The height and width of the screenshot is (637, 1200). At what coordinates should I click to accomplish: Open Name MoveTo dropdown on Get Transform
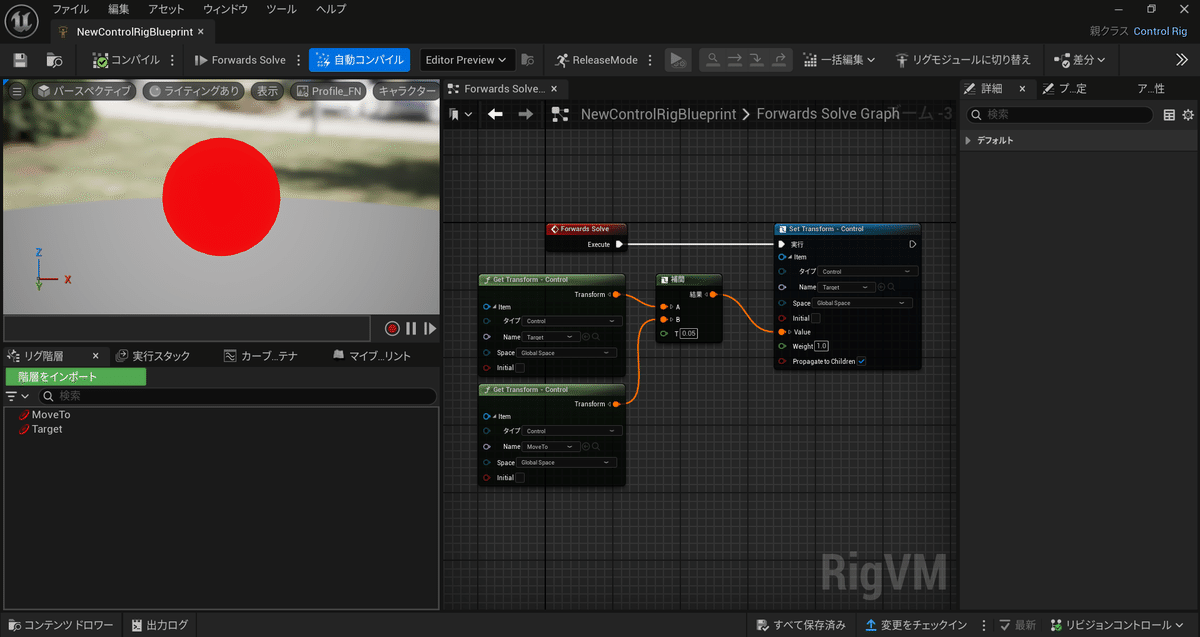pos(552,446)
